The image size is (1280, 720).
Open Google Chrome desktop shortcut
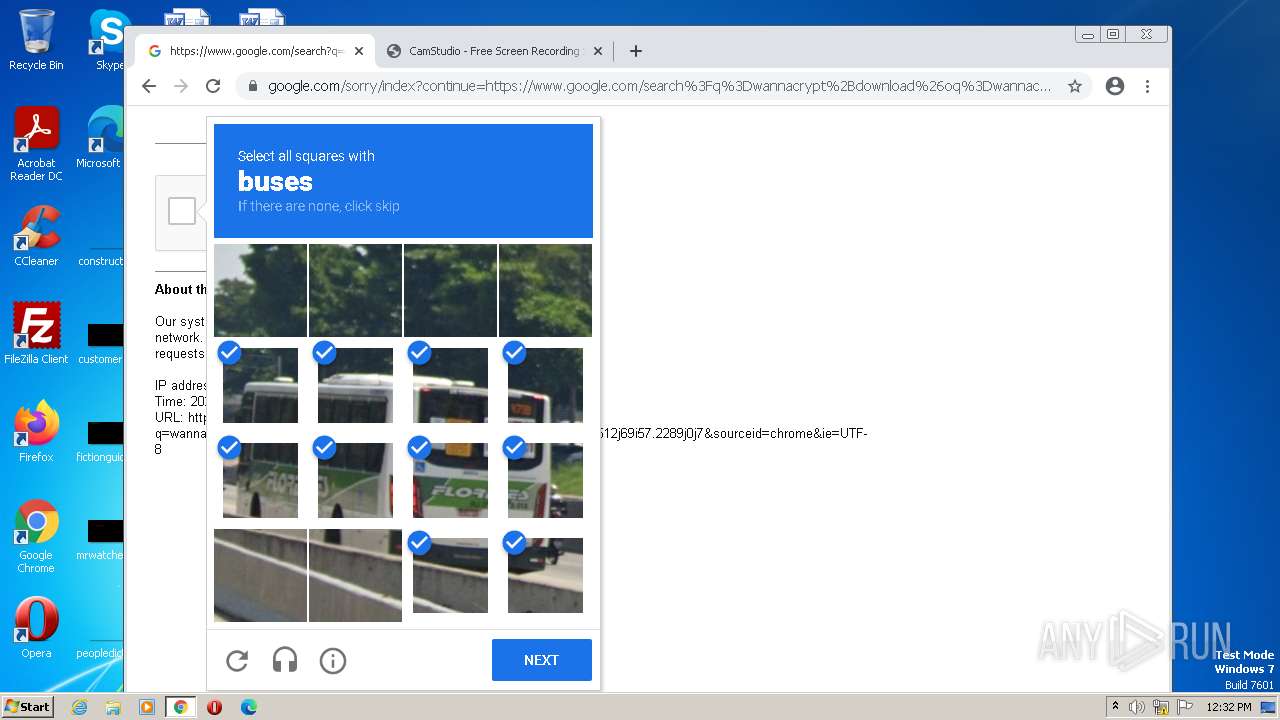pos(36,537)
